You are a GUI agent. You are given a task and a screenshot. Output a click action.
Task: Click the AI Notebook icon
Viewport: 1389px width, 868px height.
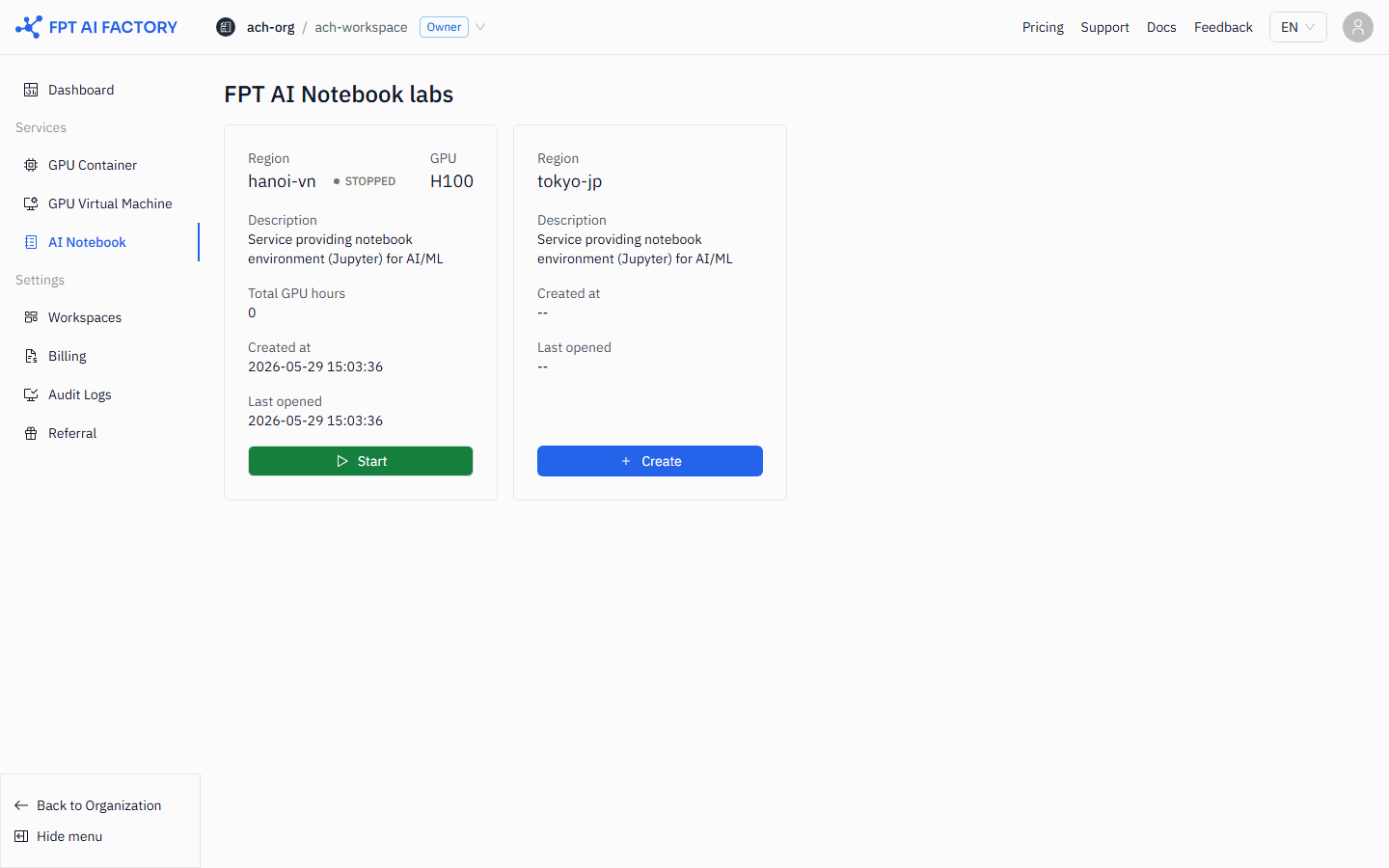coord(31,242)
